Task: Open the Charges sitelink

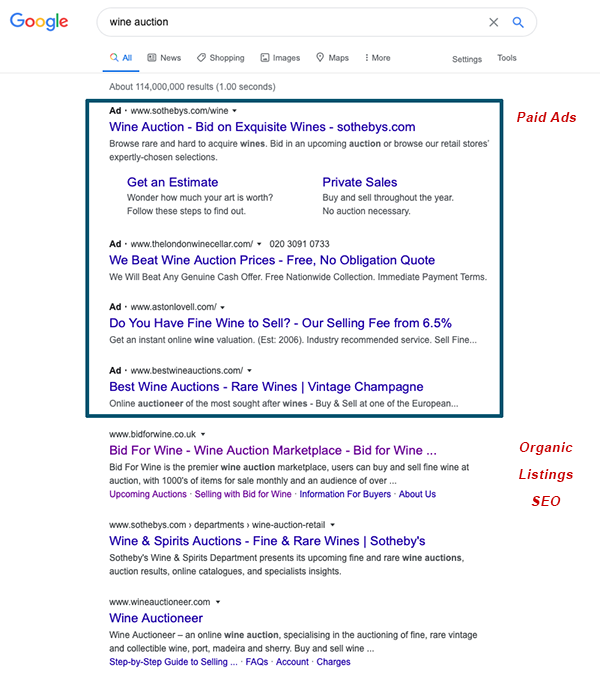Action: pyautogui.click(x=334, y=662)
